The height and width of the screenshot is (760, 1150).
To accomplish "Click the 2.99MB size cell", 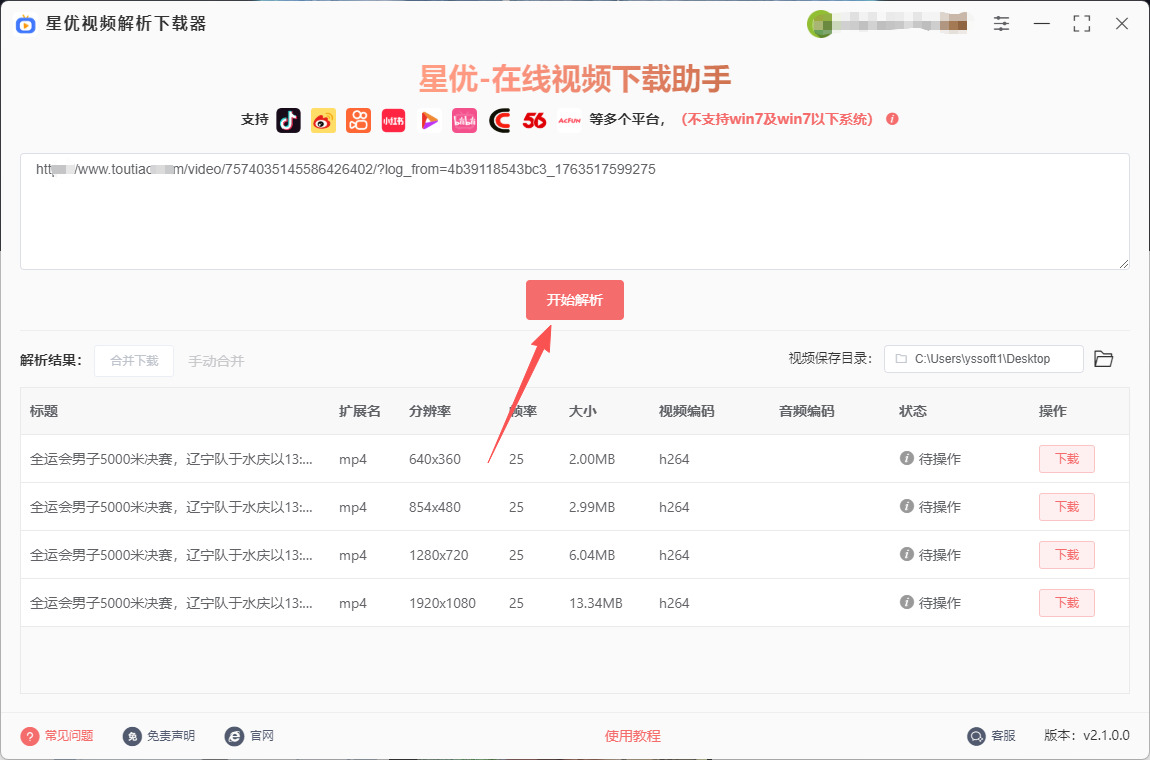I will (592, 507).
